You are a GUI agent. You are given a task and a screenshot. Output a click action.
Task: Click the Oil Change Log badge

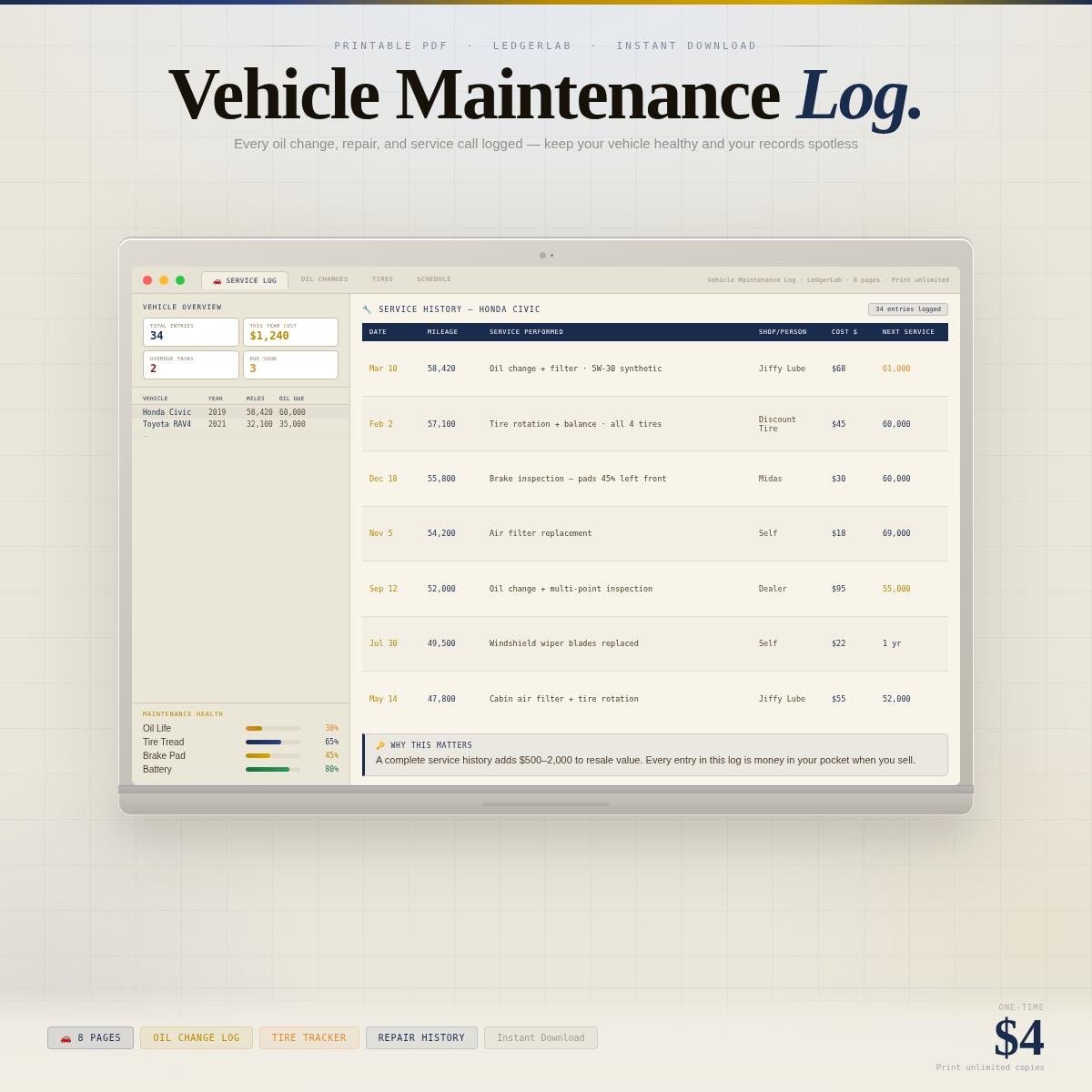point(197,1038)
